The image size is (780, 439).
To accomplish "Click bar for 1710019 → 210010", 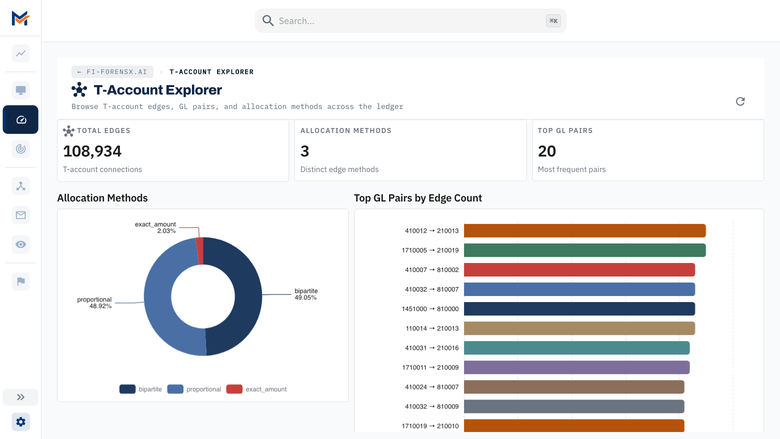I will coord(574,426).
